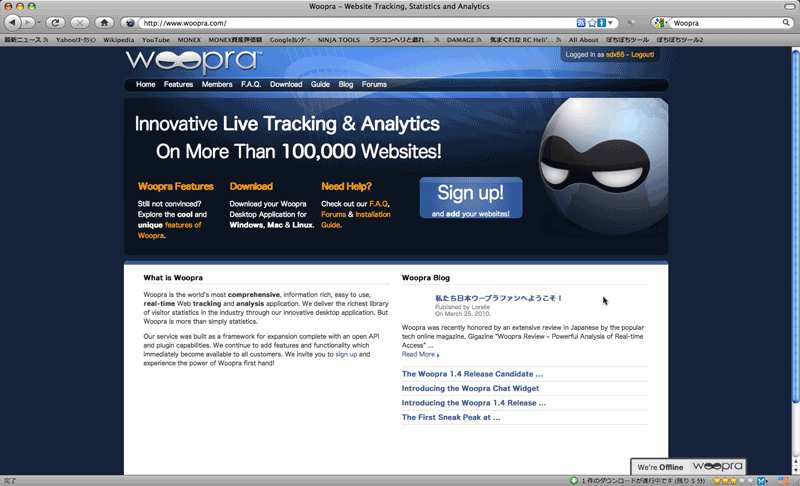
Task: Click the scrollbar down arrow
Action: tap(795, 470)
